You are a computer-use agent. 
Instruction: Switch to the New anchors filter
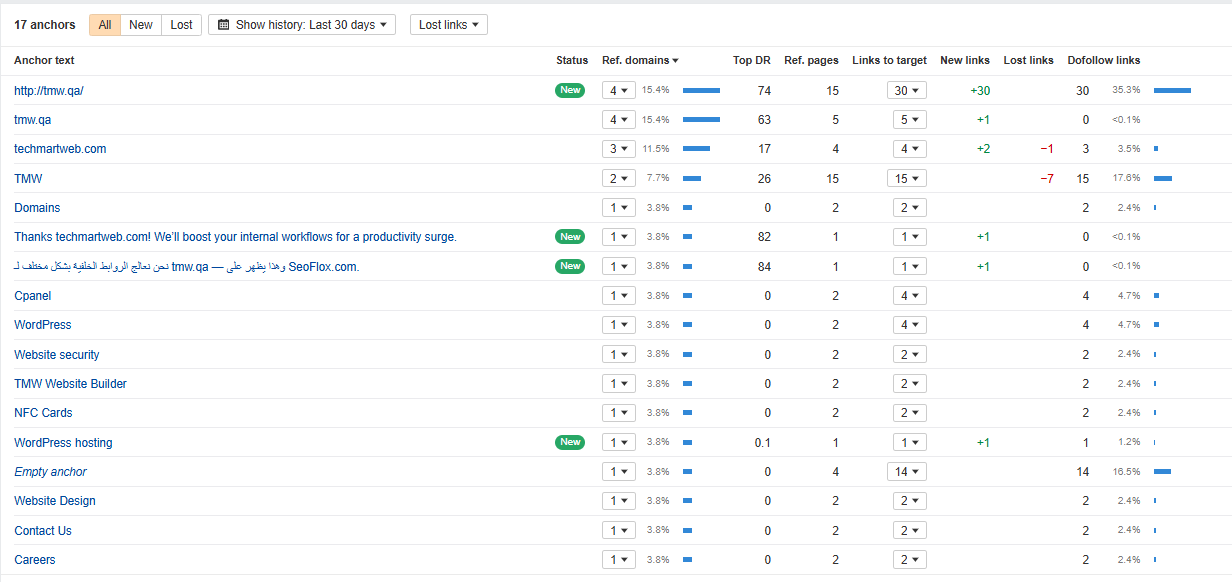pos(141,25)
